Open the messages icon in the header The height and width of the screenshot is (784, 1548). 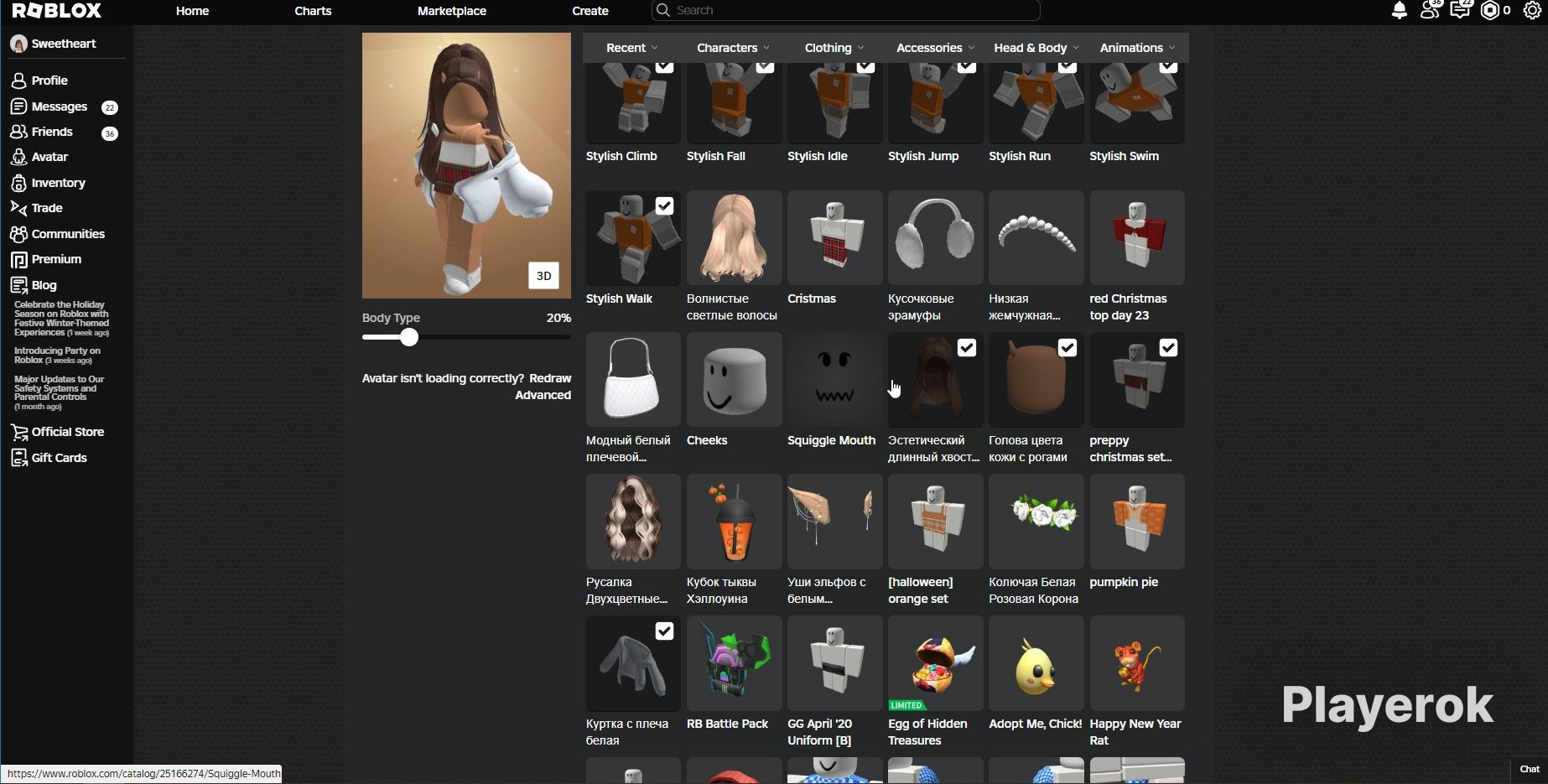click(1460, 11)
